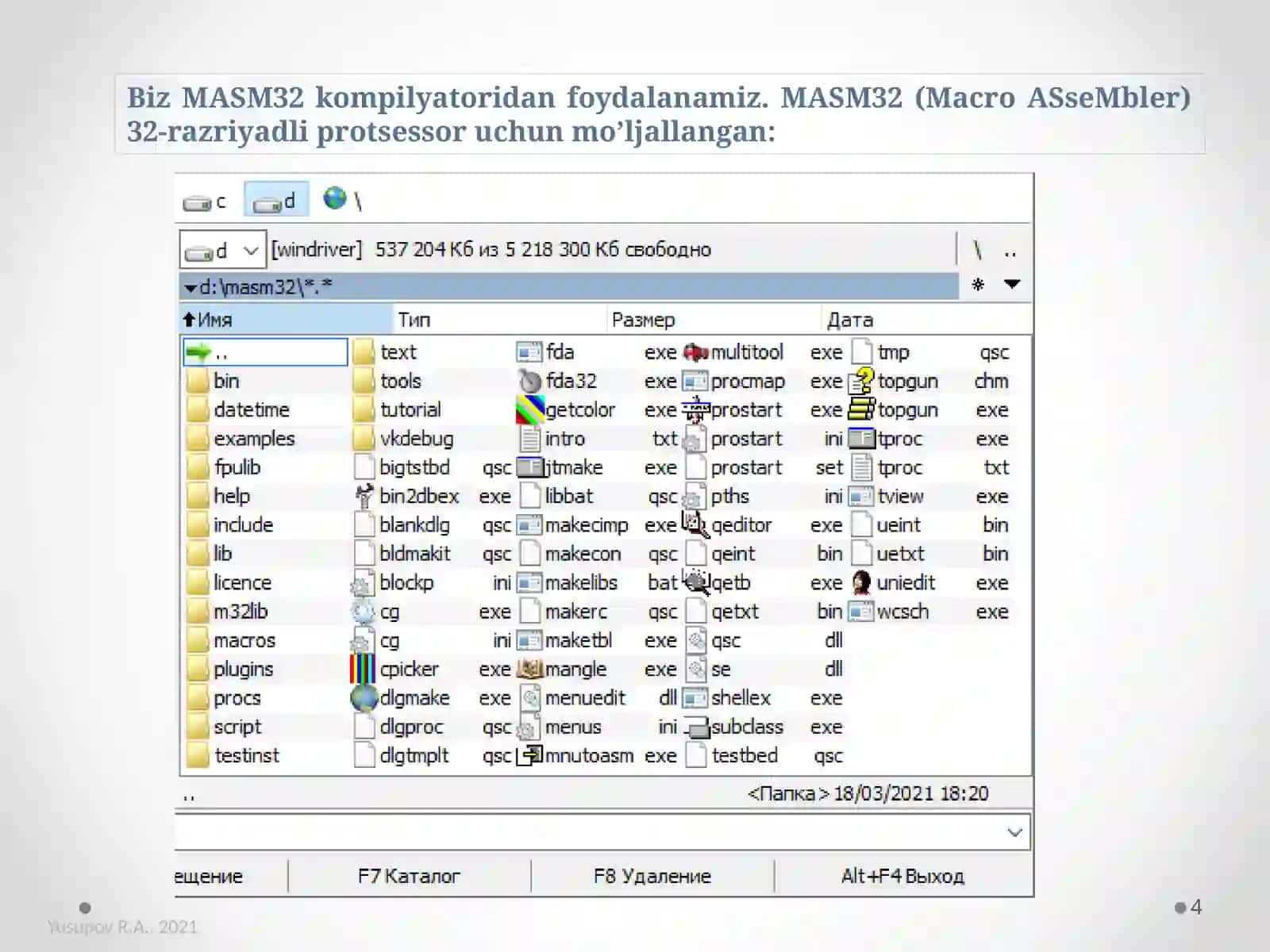Sort by the Имя column header
The height and width of the screenshot is (952, 1270).
(287, 320)
